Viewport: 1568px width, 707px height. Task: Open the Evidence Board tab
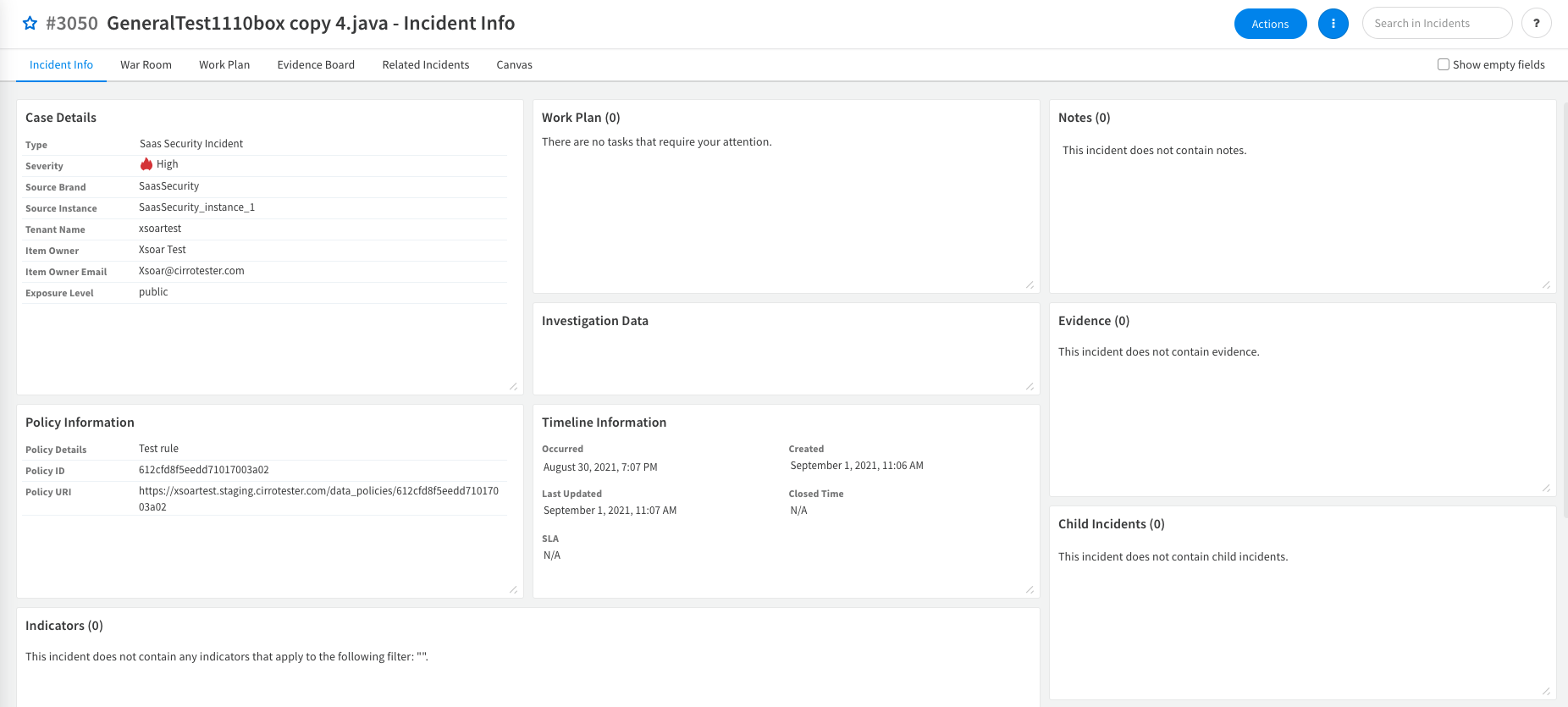(x=316, y=65)
